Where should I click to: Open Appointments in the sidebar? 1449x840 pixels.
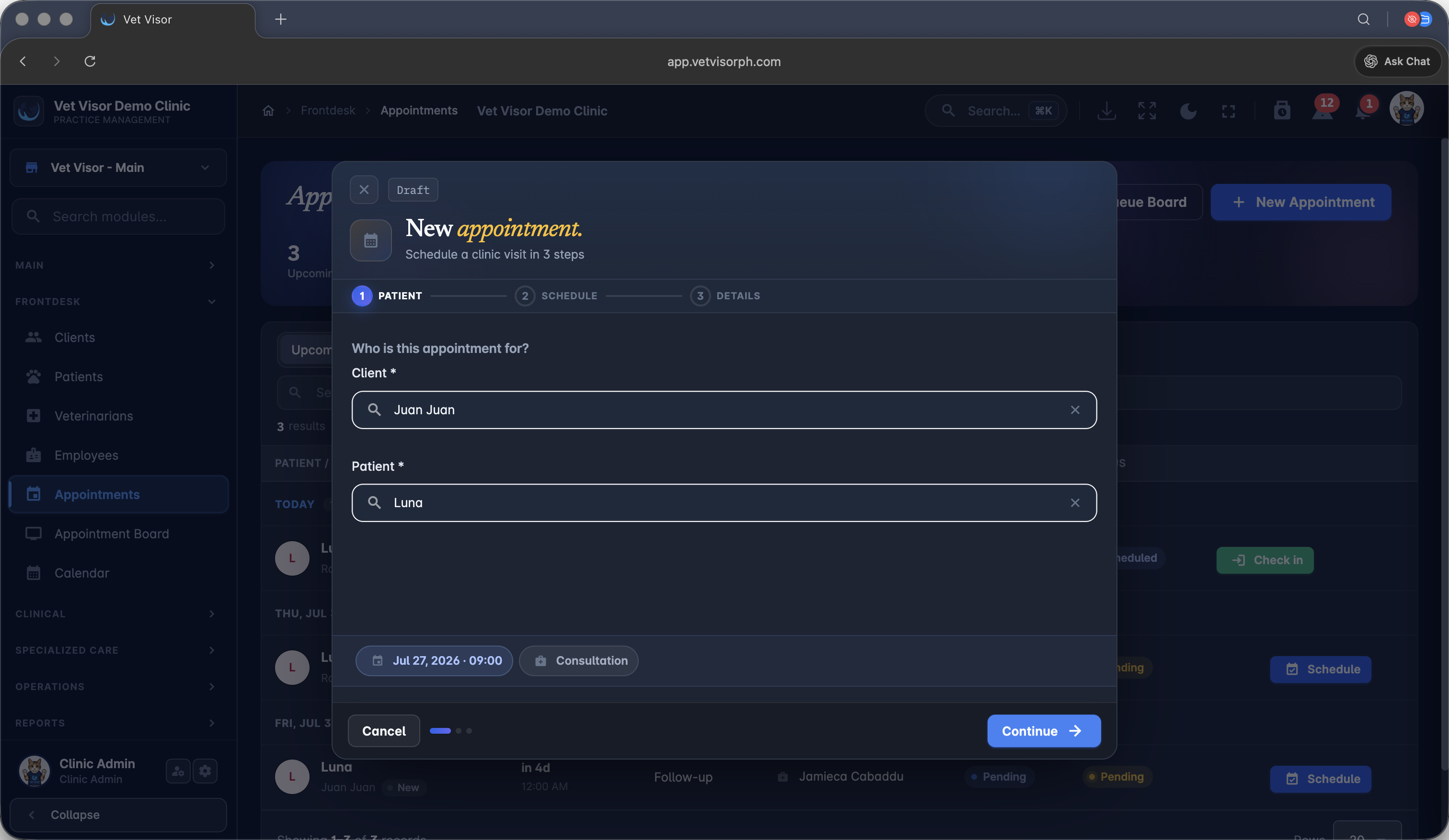tap(118, 495)
